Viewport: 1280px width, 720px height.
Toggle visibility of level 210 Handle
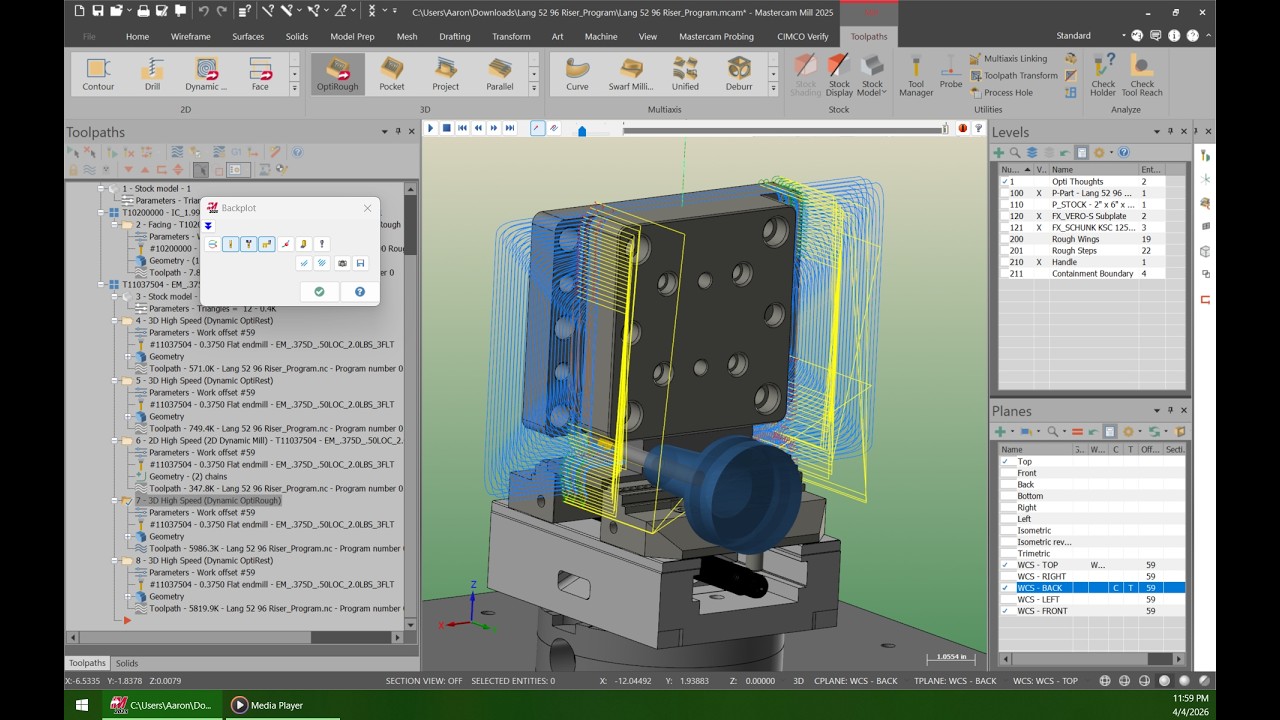[1039, 262]
